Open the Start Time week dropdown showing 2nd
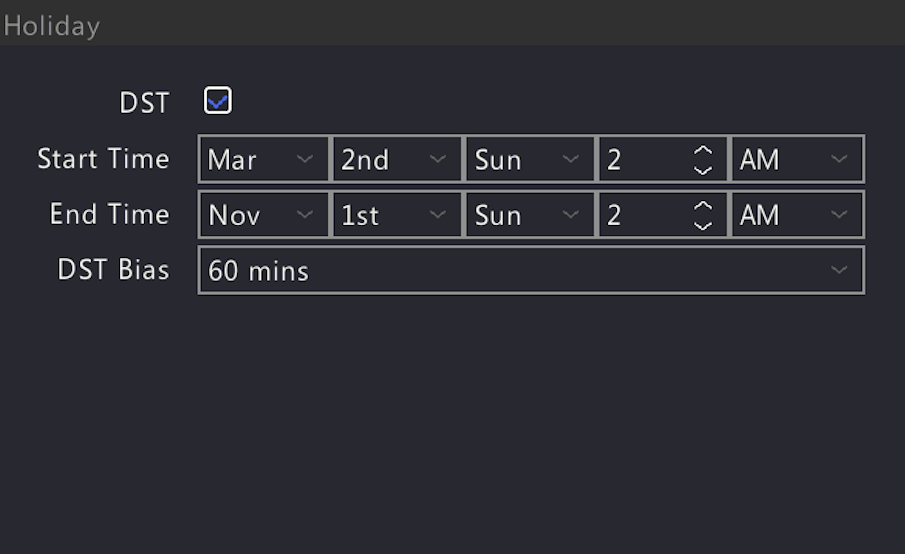The image size is (906, 554). [x=397, y=159]
